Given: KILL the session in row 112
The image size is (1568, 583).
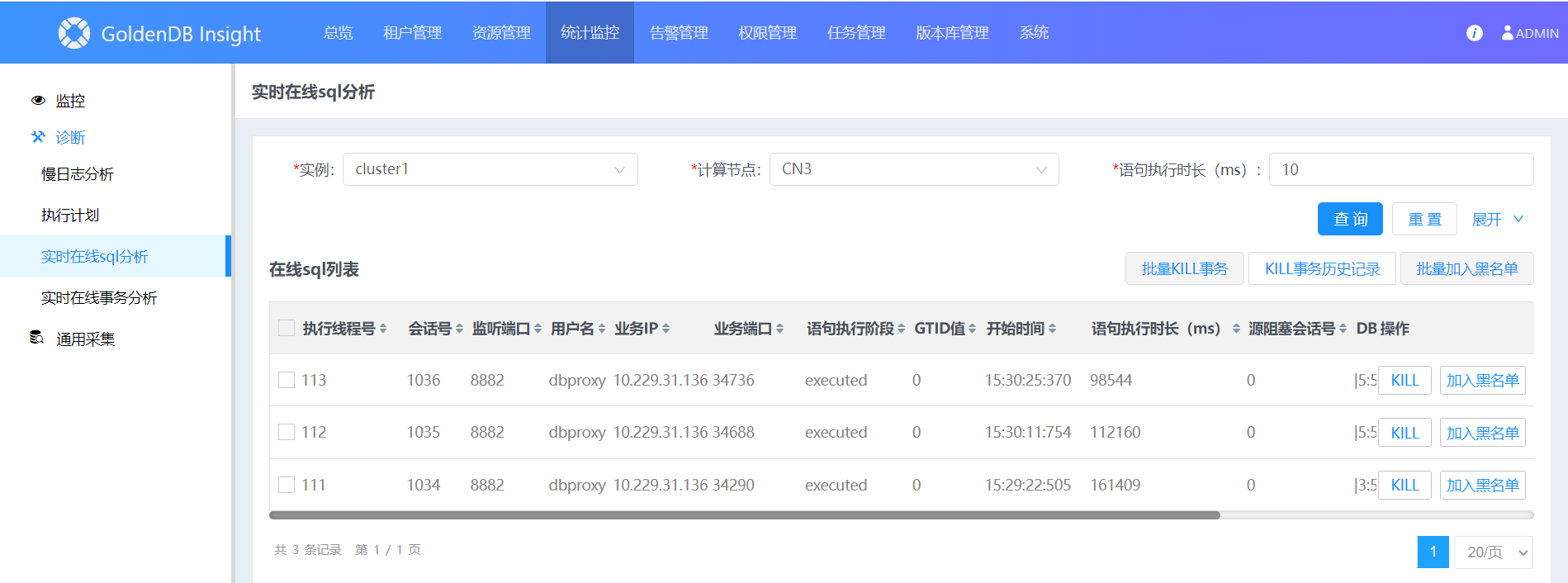Looking at the screenshot, I should point(1405,433).
